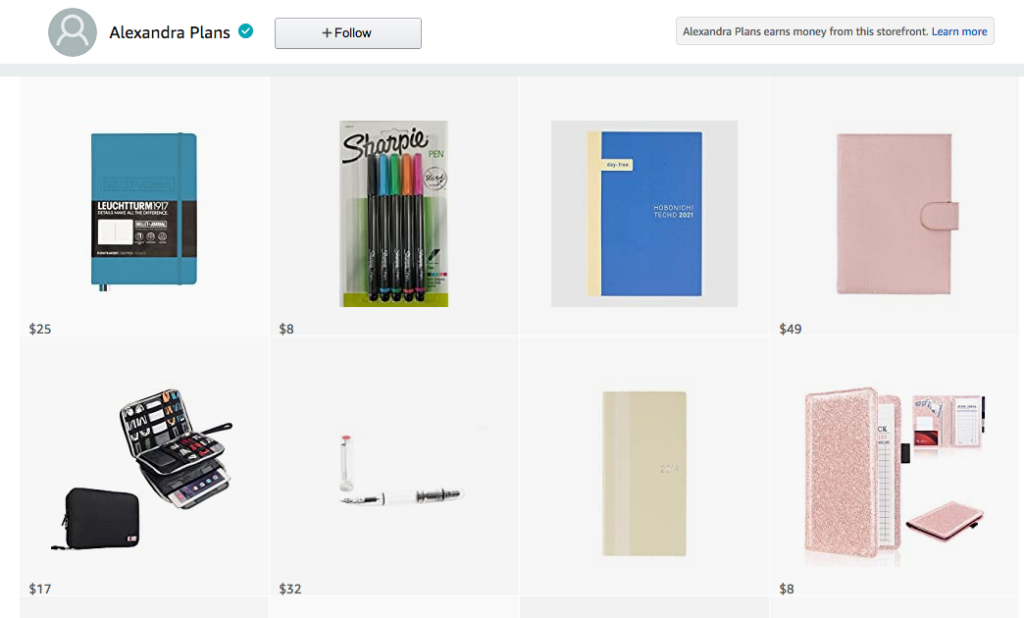Follow Alexandra Plans storefront
This screenshot has width=1024, height=618.
pos(348,33)
